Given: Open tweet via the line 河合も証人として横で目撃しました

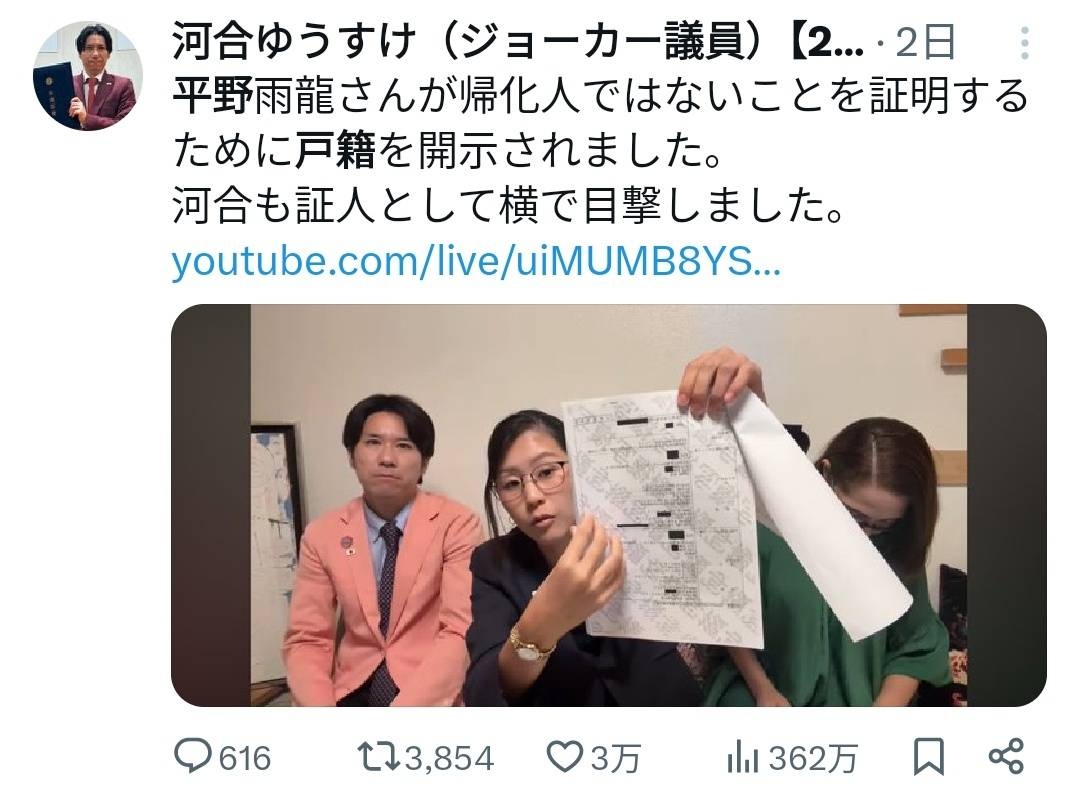Looking at the screenshot, I should point(508,205).
